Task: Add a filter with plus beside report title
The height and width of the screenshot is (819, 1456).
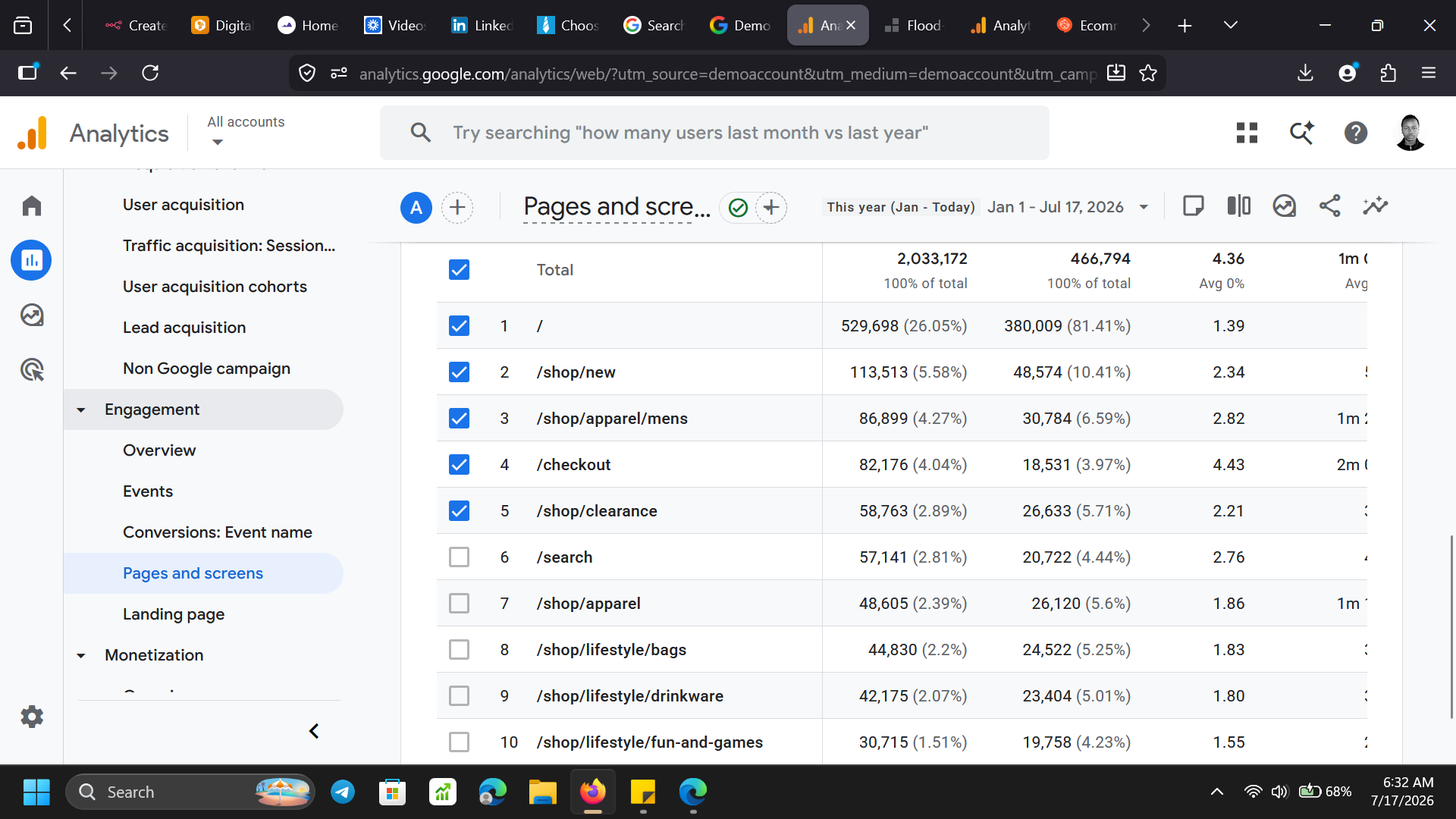Action: (x=771, y=207)
